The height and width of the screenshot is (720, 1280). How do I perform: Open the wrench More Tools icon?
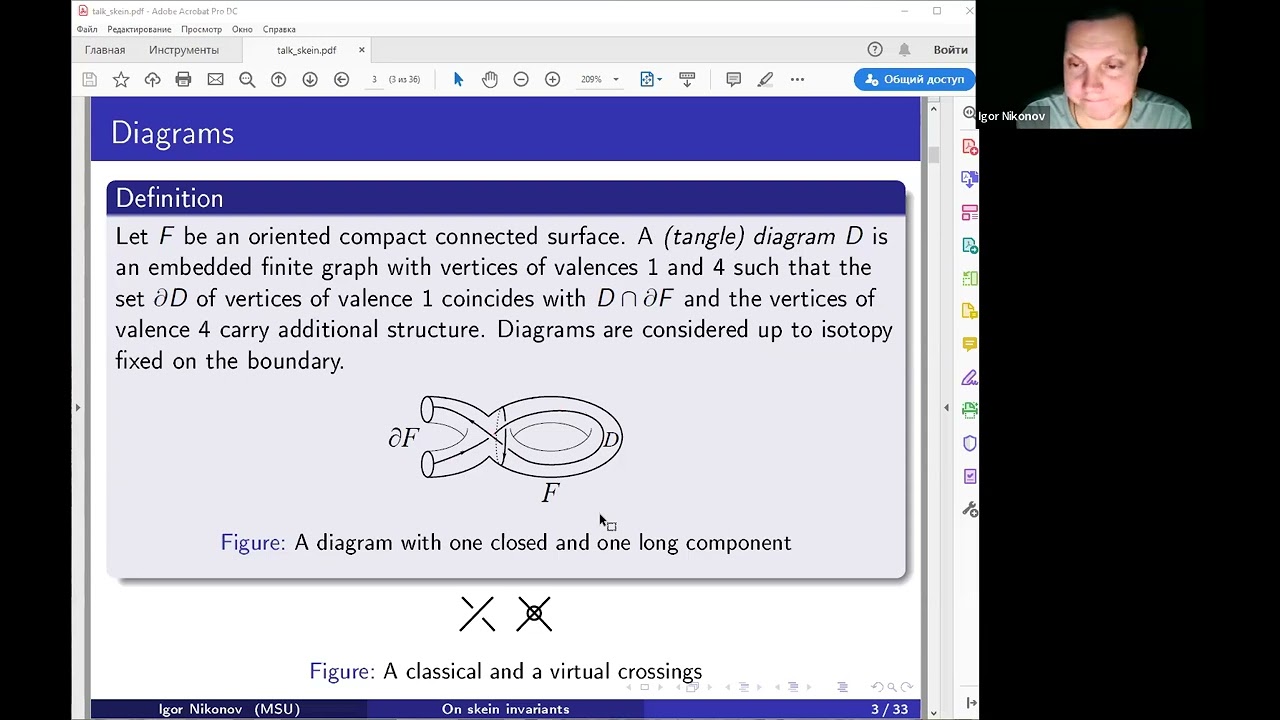[969, 509]
